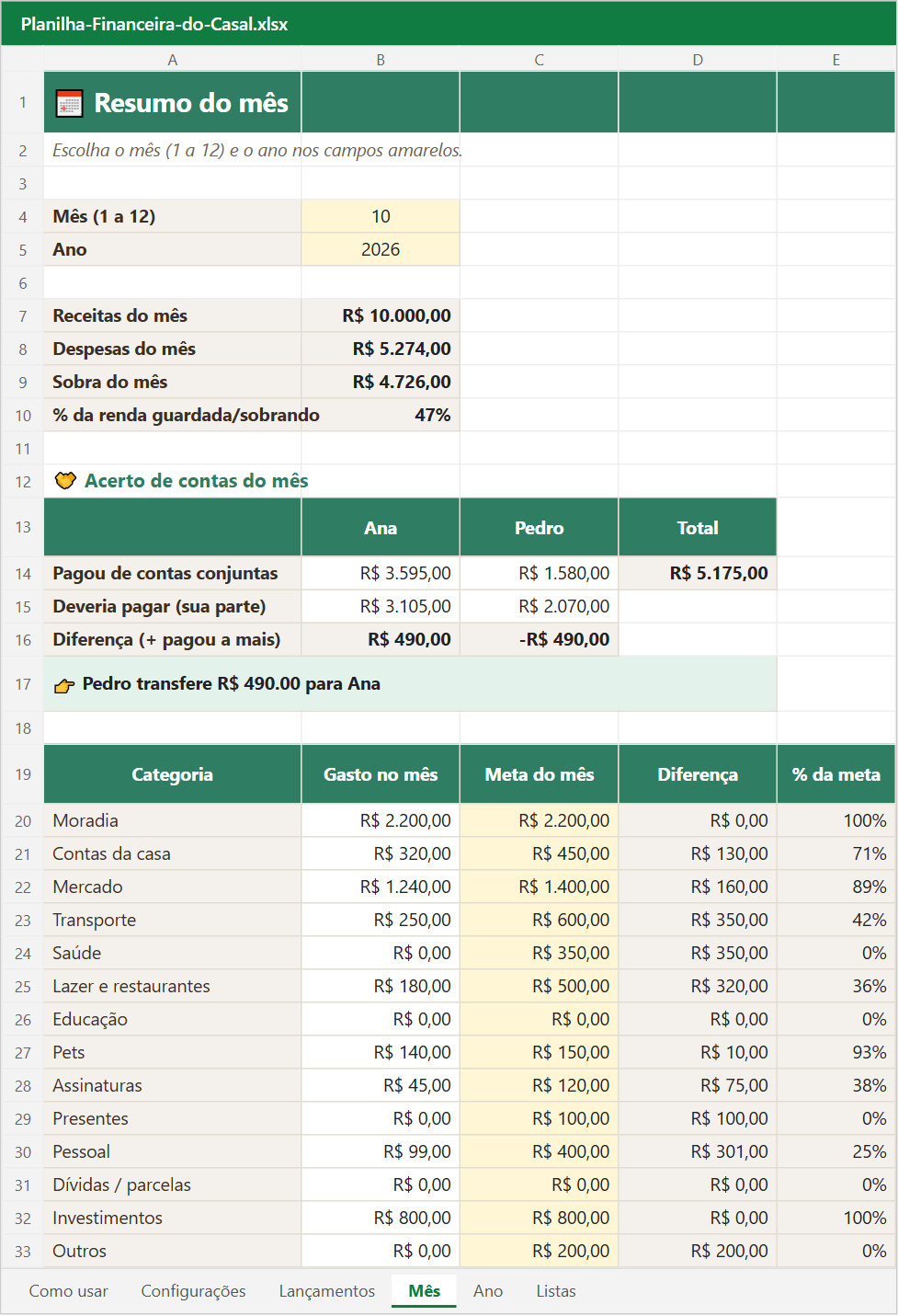Click the % da meta table header
The image size is (898, 1316).
point(836,774)
